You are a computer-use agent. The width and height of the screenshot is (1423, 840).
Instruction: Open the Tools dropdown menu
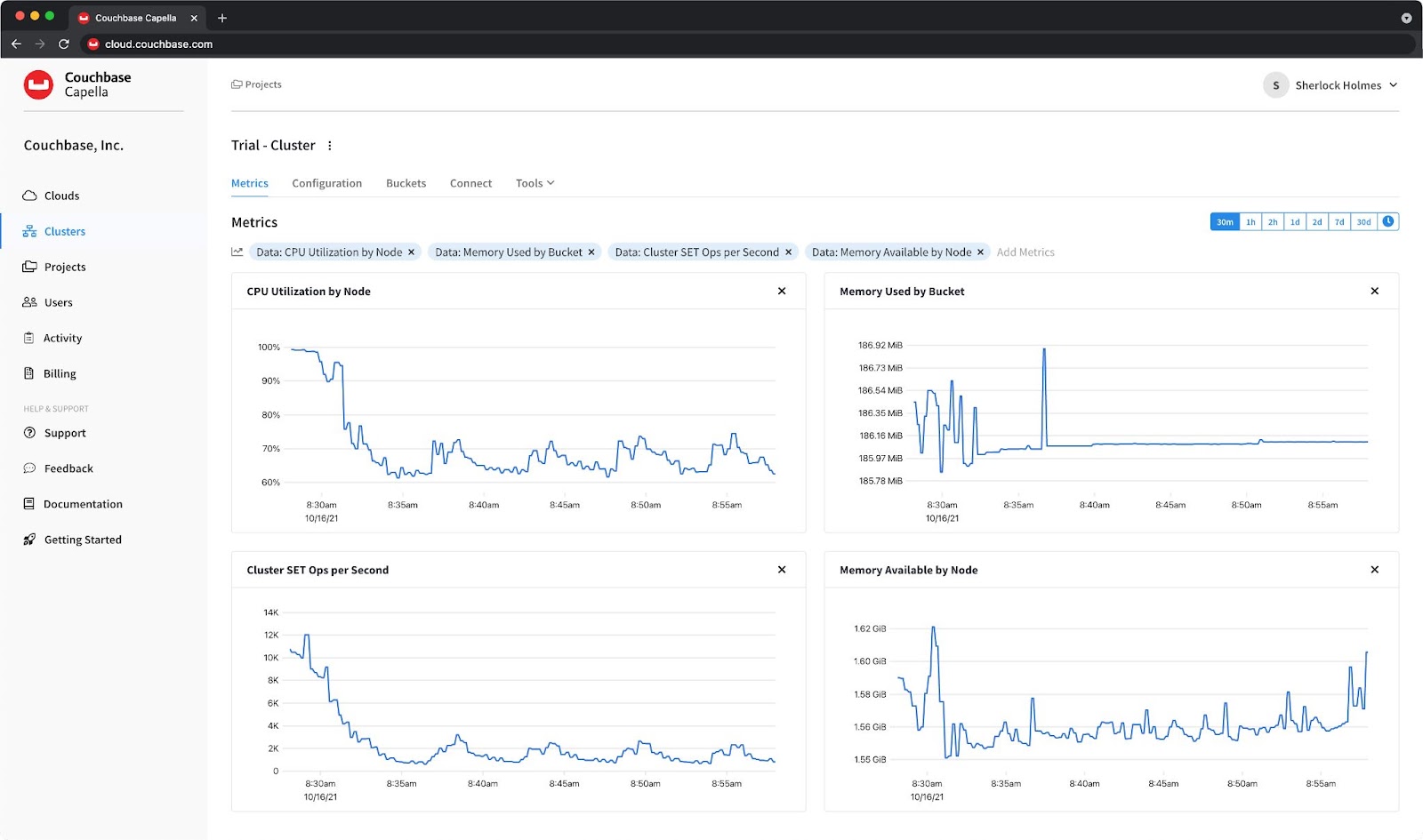click(534, 183)
